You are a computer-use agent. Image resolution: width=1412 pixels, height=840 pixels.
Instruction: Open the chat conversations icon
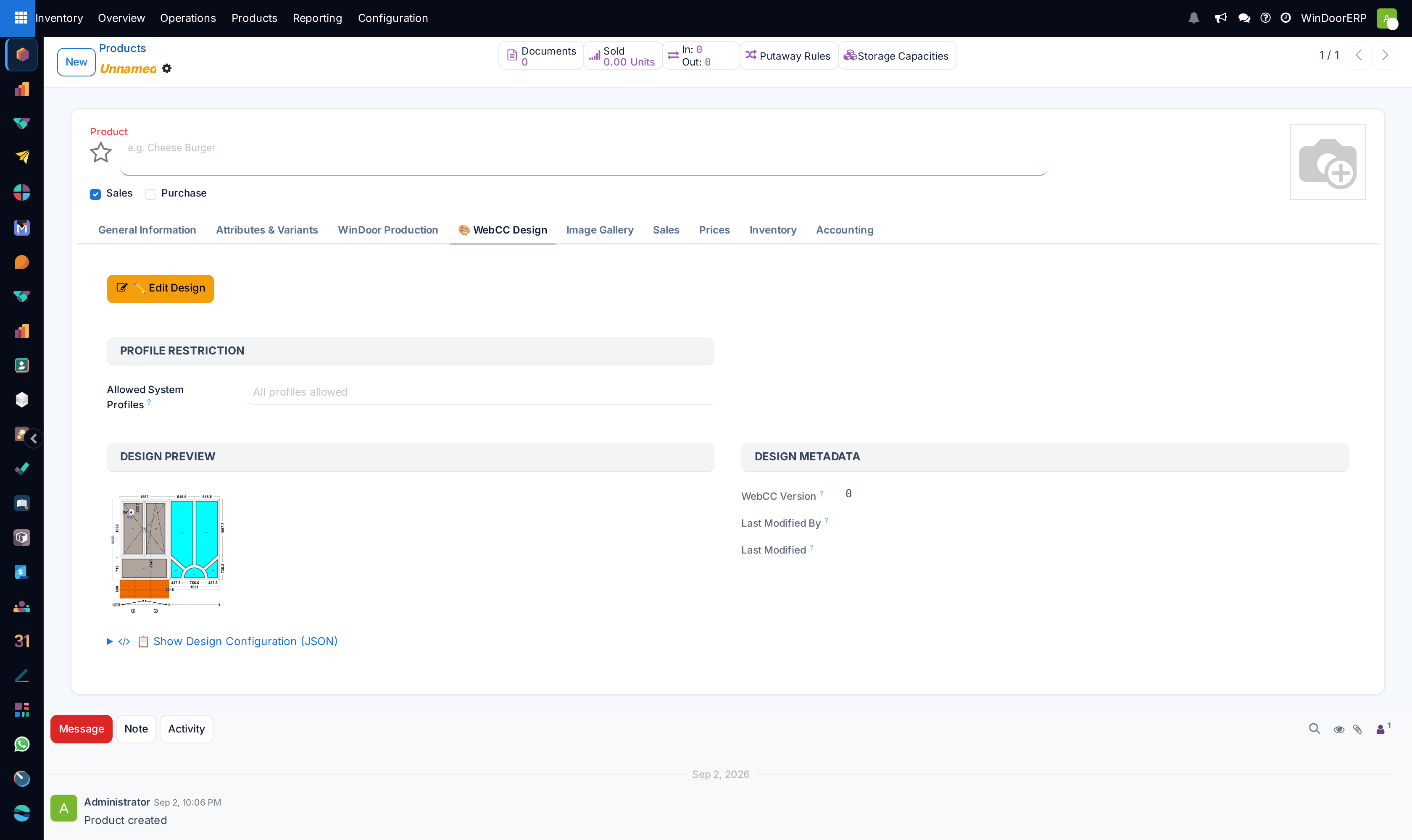coord(1244,18)
